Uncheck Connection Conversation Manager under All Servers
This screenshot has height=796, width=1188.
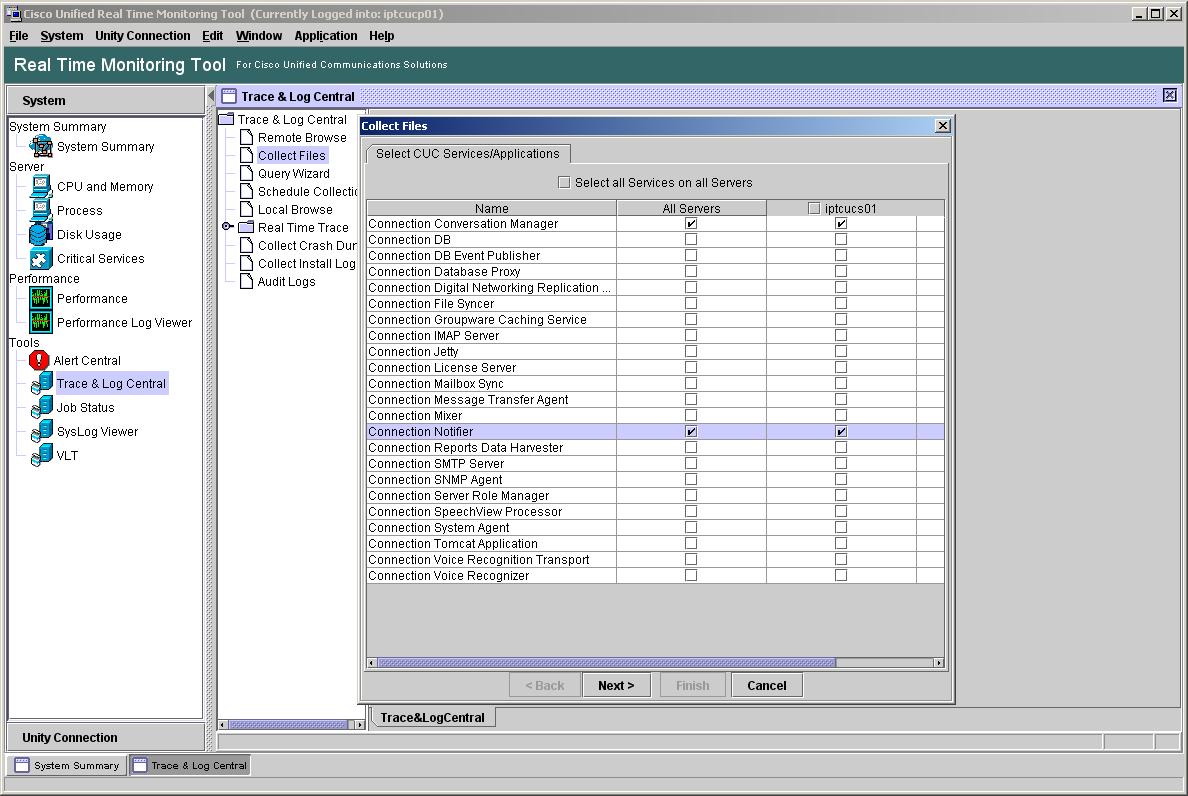[690, 223]
